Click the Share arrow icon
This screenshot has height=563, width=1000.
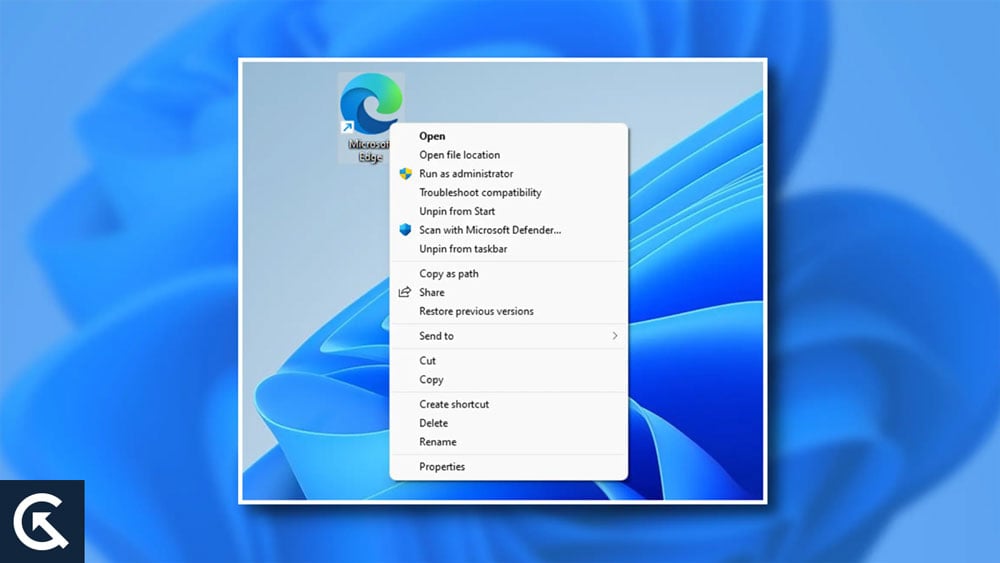point(405,293)
